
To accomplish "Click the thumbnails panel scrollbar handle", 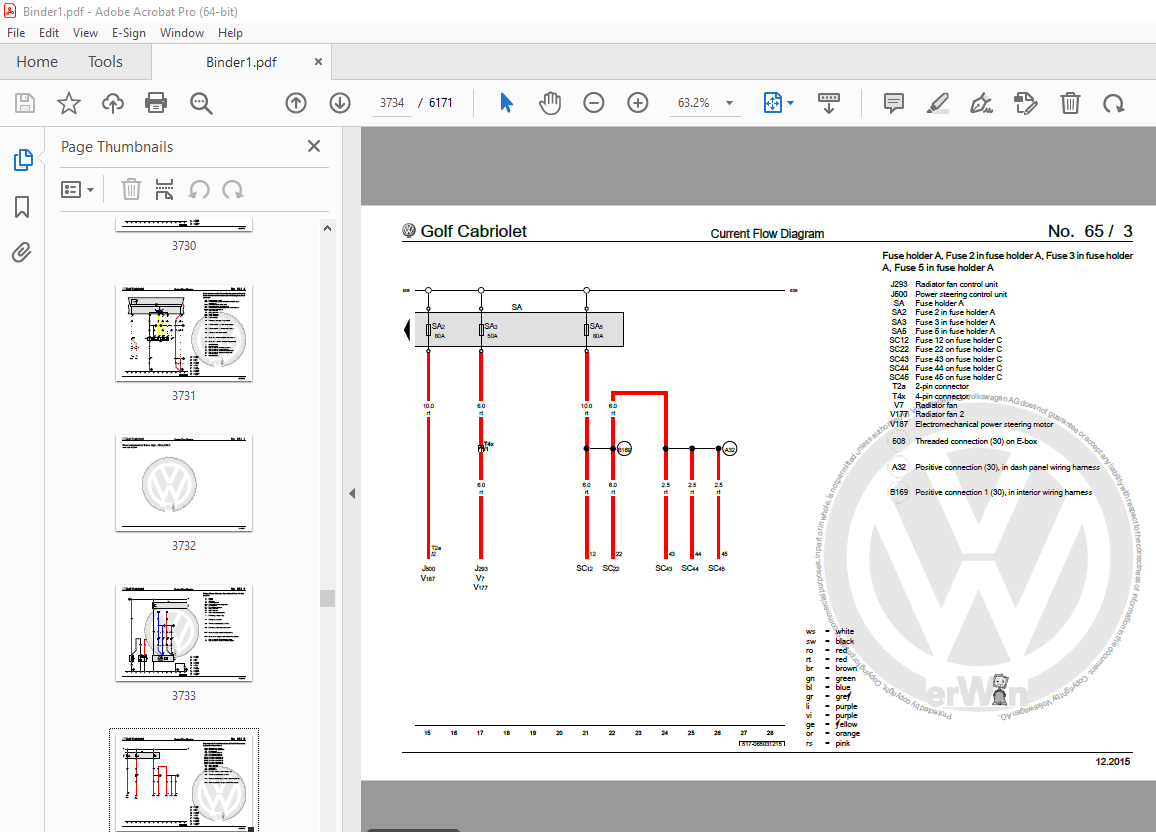I will (x=327, y=598).
